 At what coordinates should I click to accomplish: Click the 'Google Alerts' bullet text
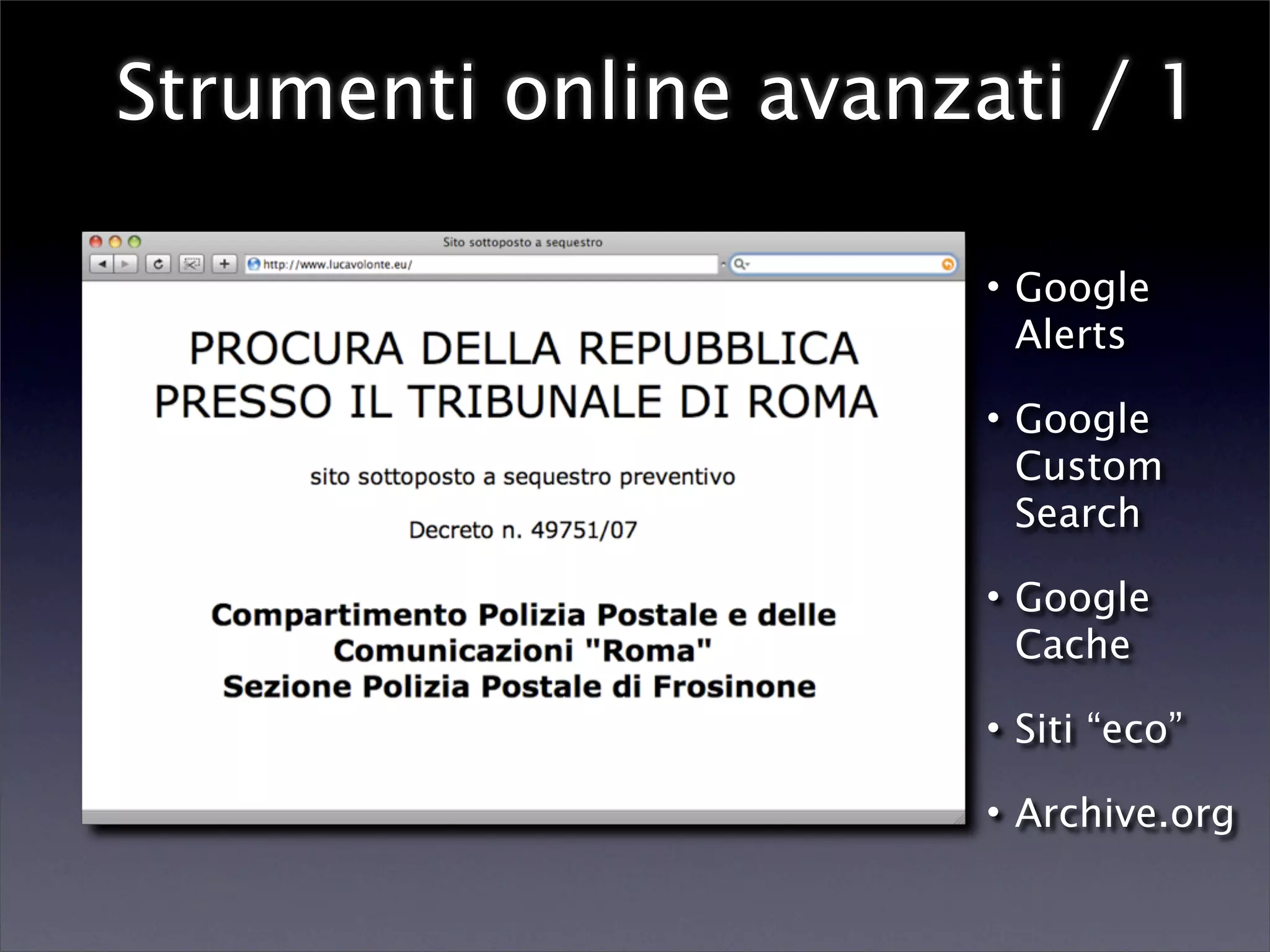pos(1081,311)
